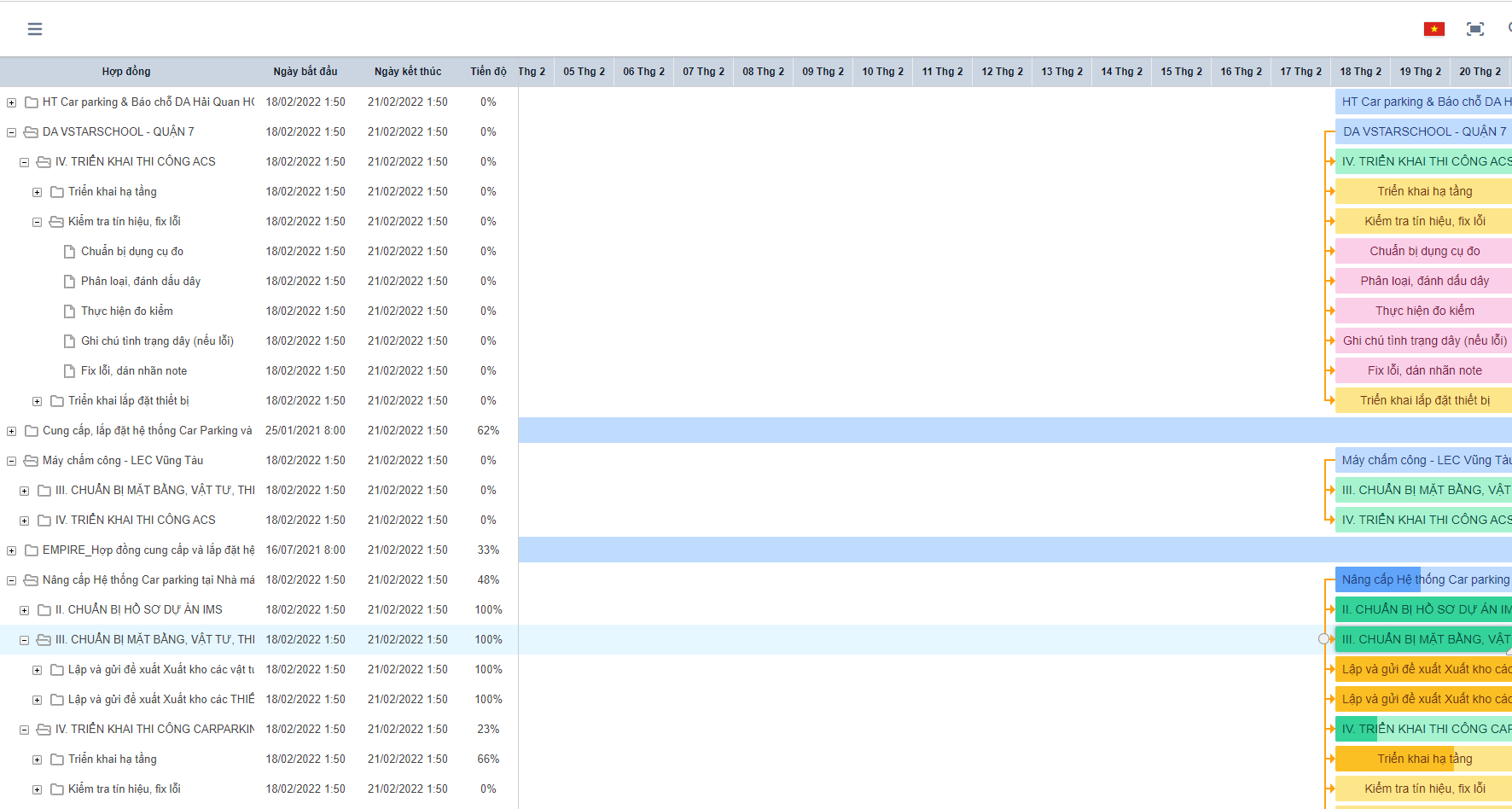Click file icon beside Thực hiện đo kiểm

69,311
